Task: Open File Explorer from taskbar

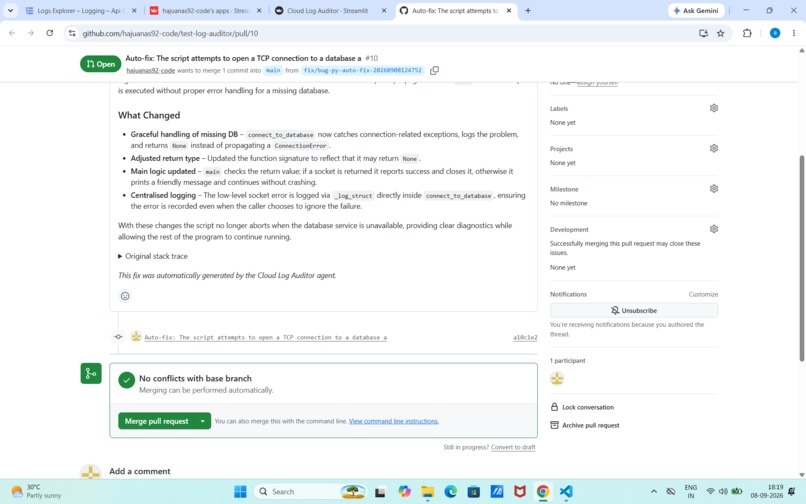Action: pyautogui.click(x=427, y=492)
